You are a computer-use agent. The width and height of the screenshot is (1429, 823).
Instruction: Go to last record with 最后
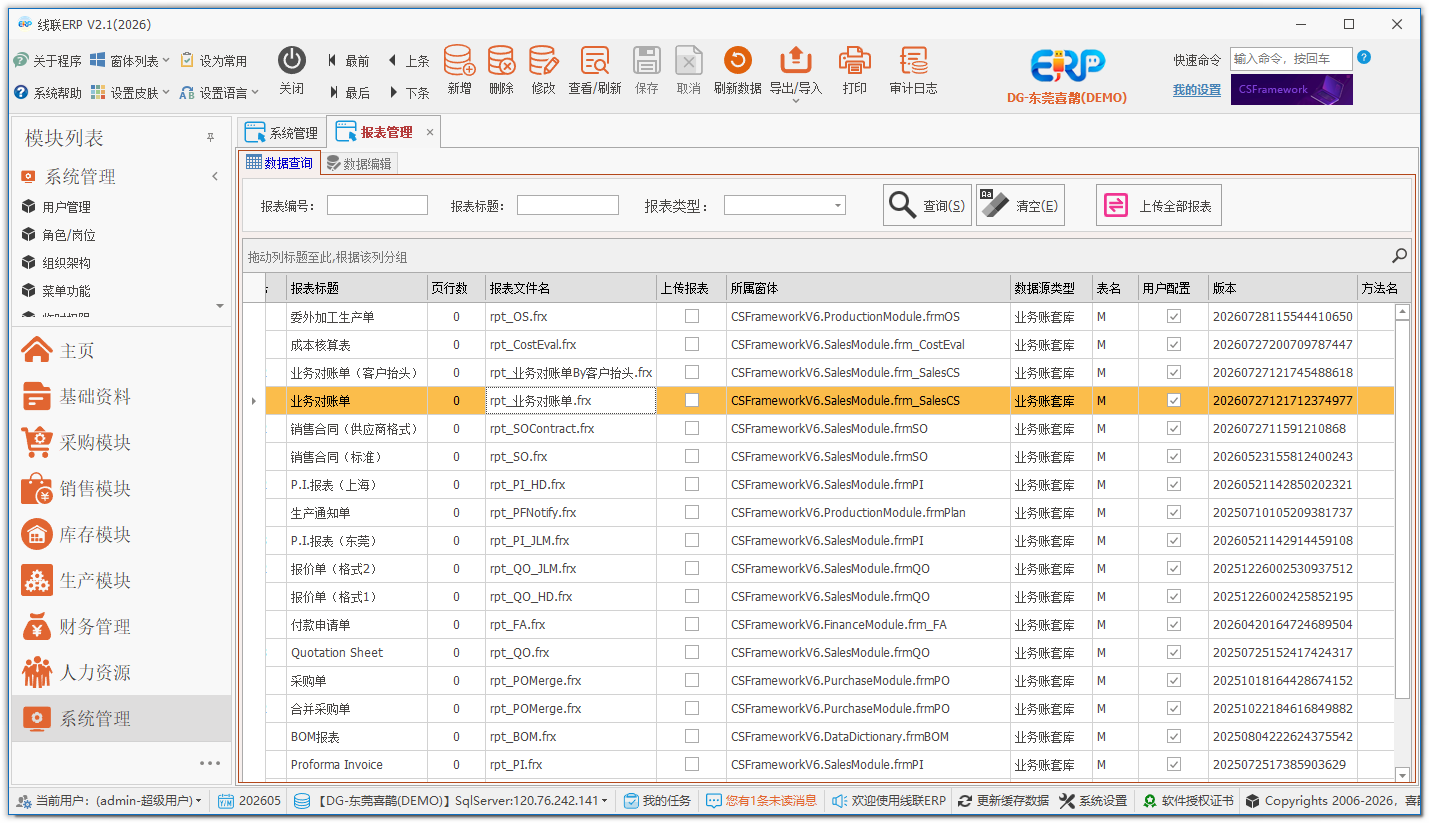349,93
